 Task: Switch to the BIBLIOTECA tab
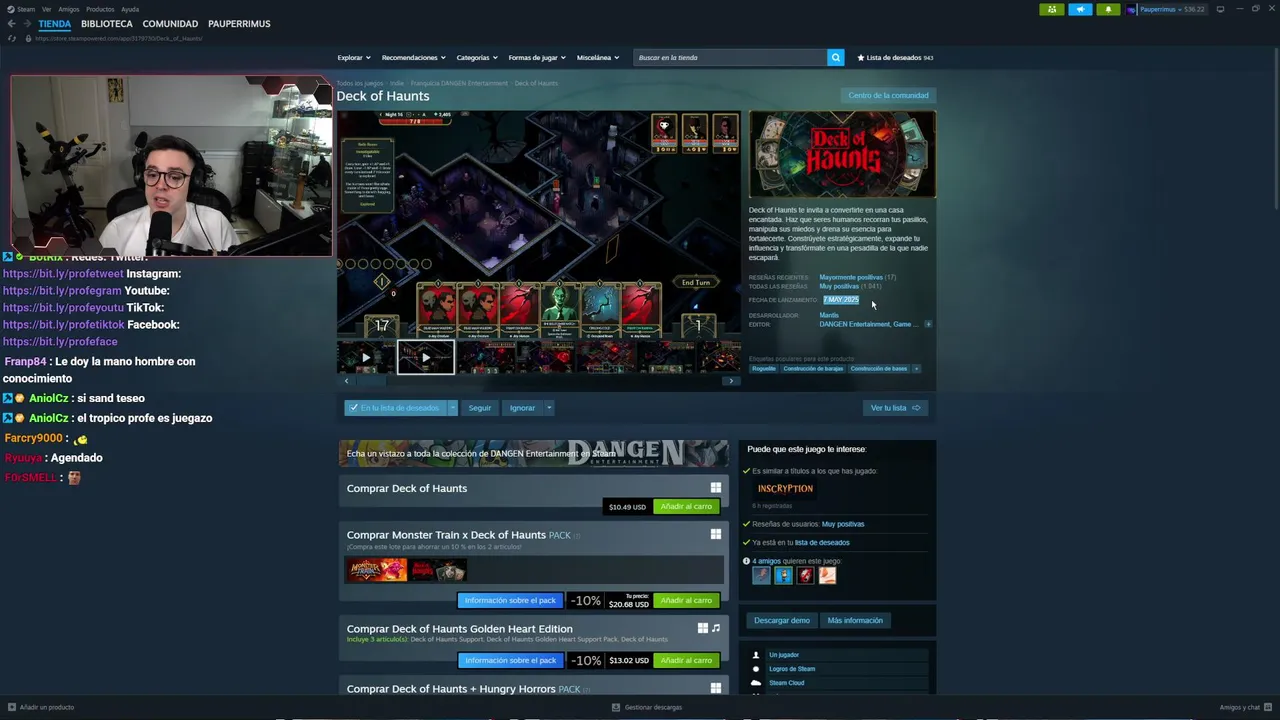coord(107,24)
